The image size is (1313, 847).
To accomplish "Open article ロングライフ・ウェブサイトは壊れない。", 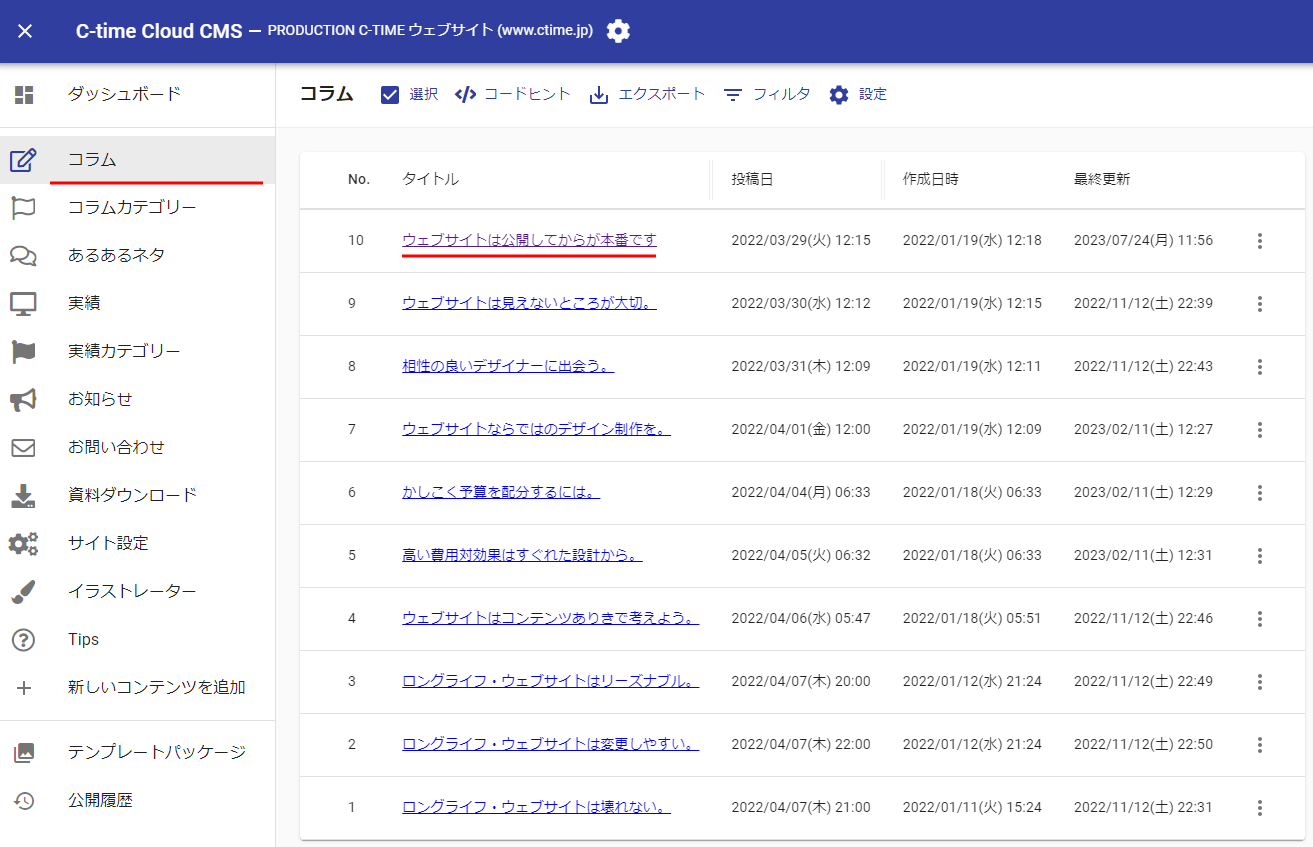I will click(x=536, y=807).
